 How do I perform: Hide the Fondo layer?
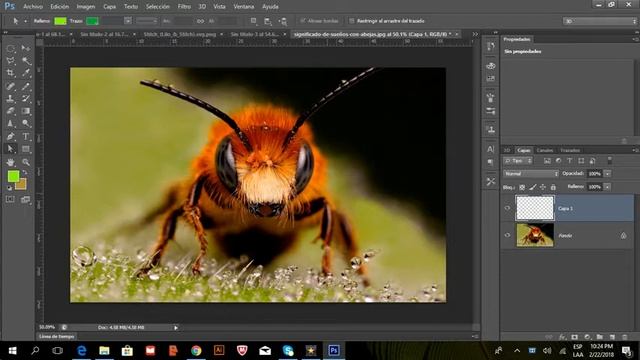[x=507, y=235]
